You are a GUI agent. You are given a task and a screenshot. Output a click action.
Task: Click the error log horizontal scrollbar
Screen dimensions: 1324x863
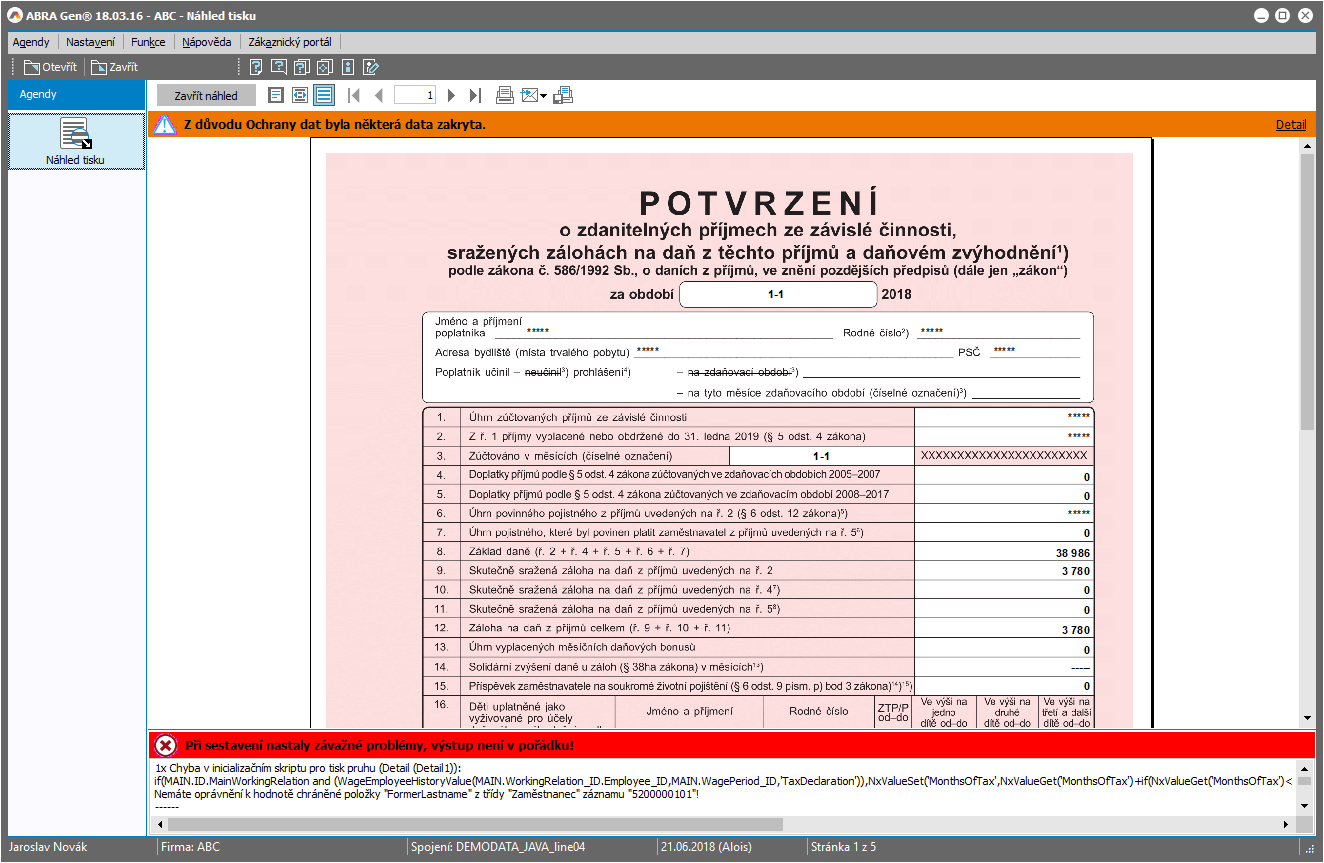(x=475, y=824)
